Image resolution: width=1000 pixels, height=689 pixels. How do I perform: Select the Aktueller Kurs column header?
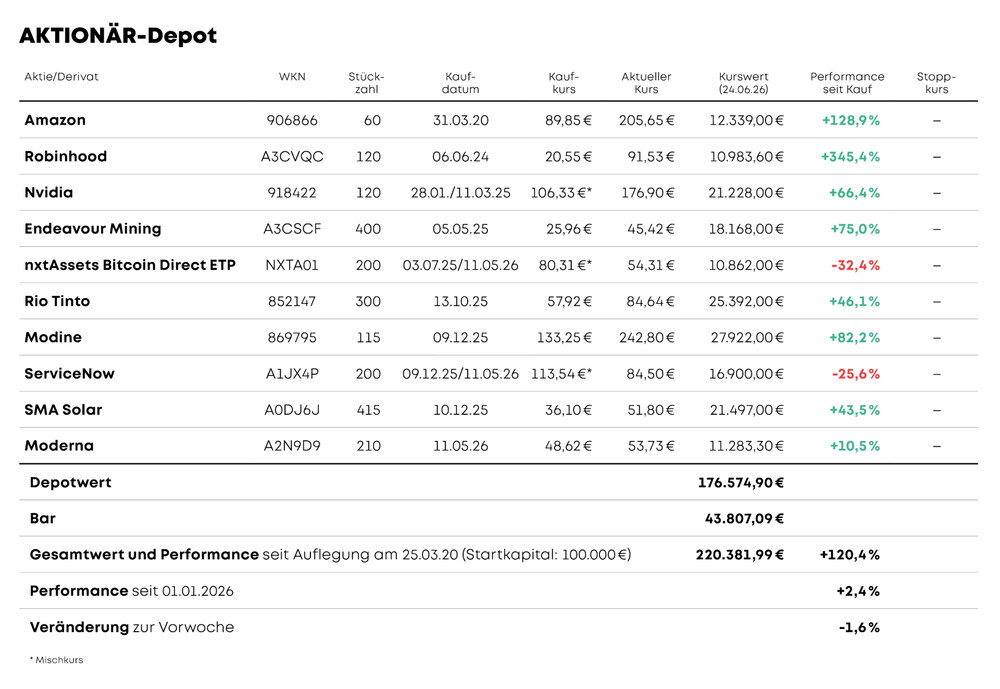(x=646, y=83)
